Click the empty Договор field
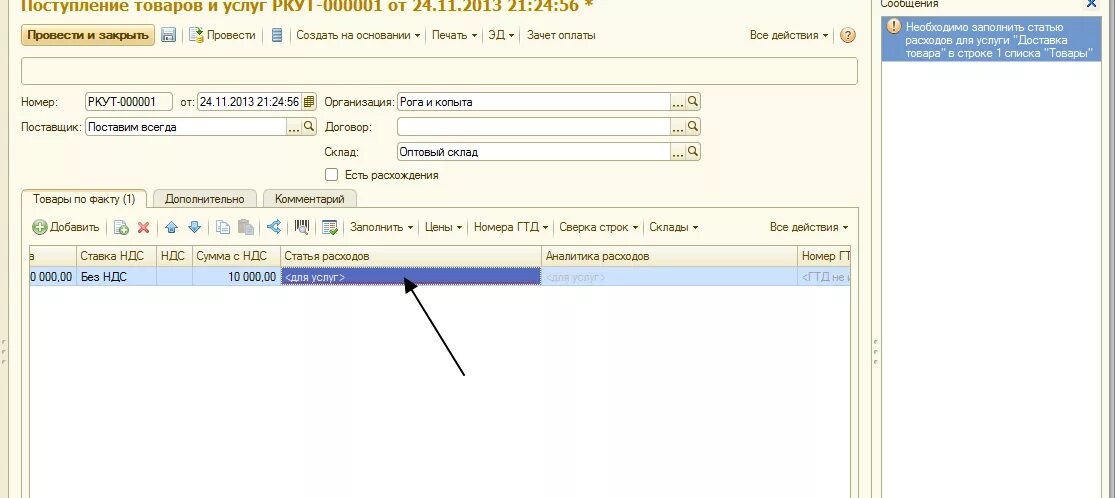The image size is (1115, 498). point(533,127)
